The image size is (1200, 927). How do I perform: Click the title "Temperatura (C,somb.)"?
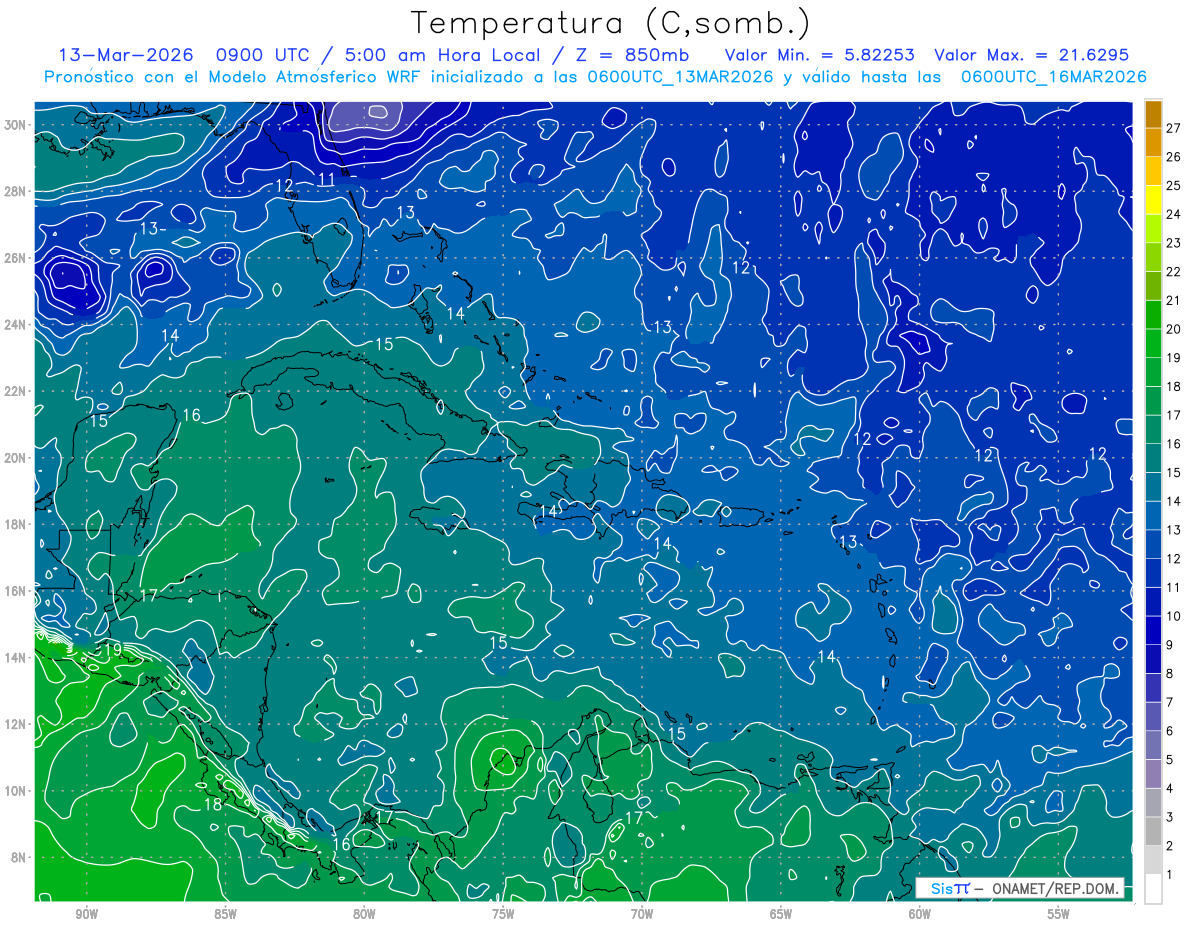[611, 23]
